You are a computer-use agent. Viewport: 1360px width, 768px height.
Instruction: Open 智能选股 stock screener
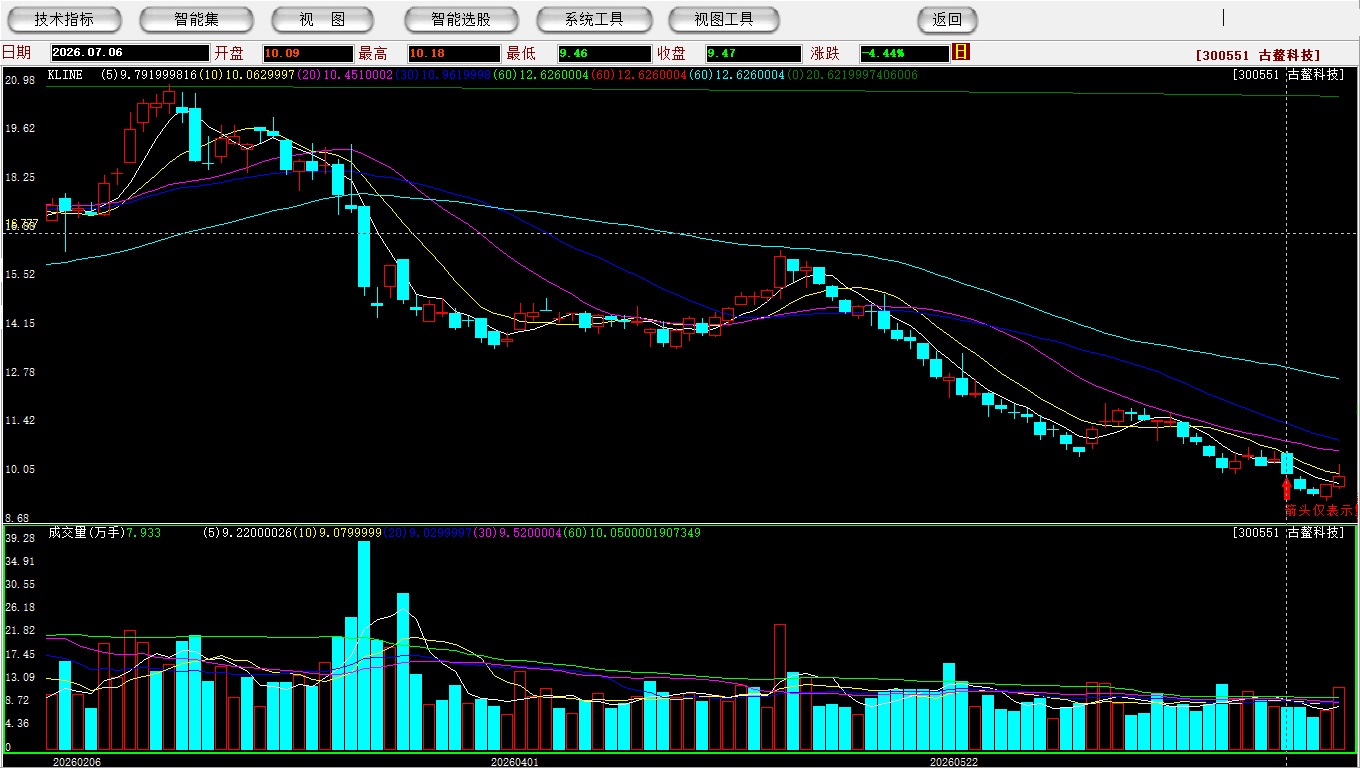[461, 20]
